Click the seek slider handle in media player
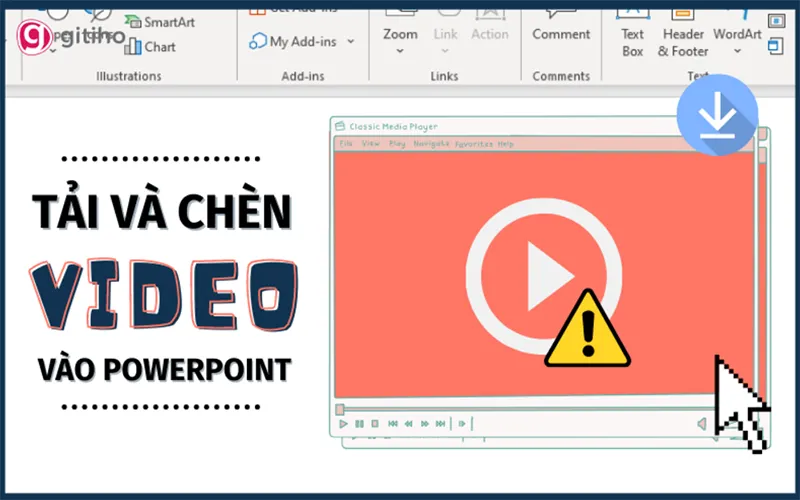The image size is (800, 500). click(340, 409)
